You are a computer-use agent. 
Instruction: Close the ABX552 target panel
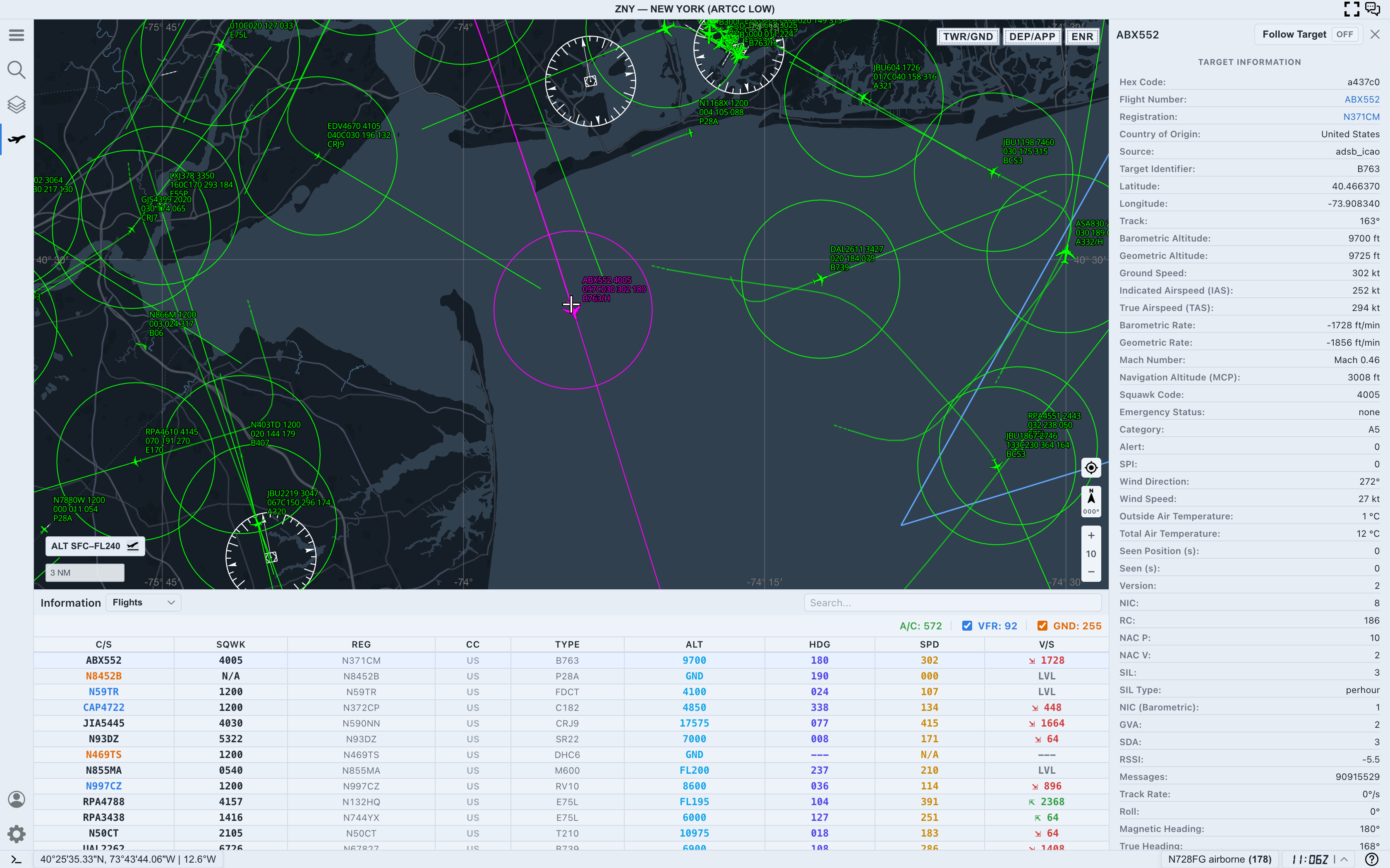[x=1375, y=34]
